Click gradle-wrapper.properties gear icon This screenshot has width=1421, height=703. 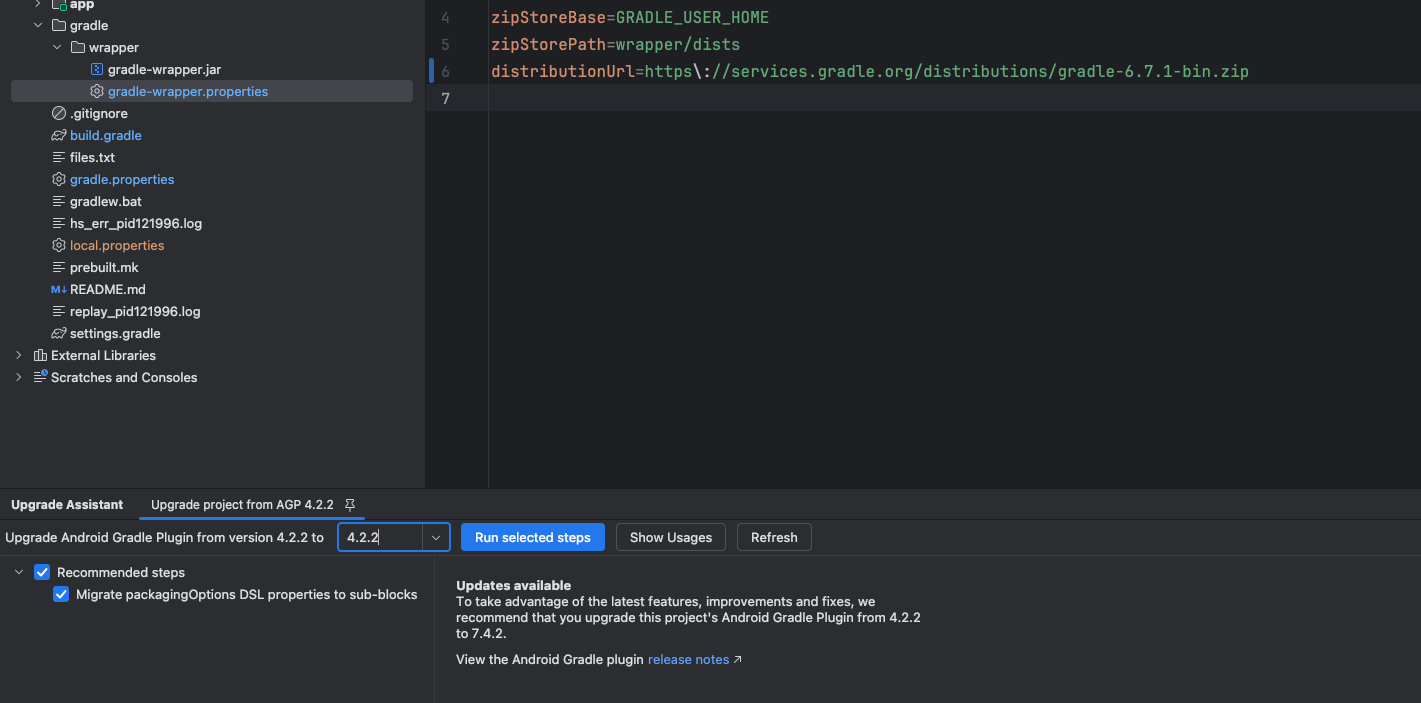97,91
